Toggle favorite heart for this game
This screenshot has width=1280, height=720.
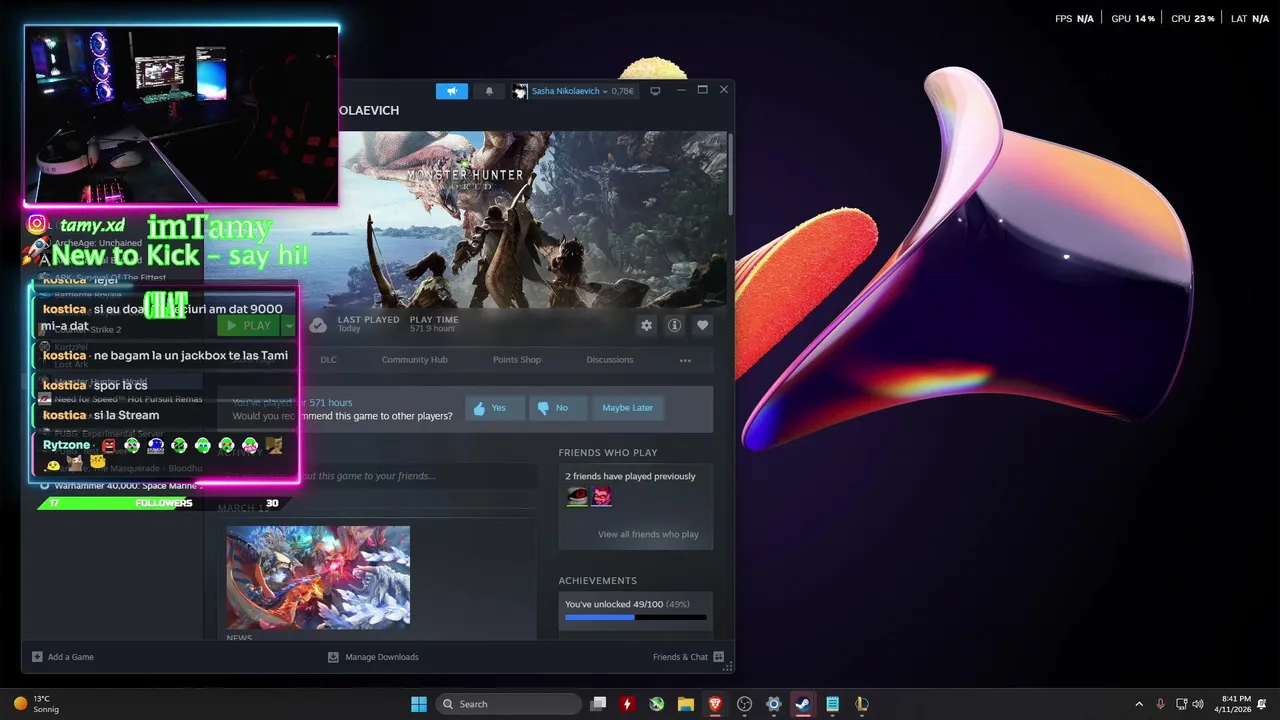(702, 325)
